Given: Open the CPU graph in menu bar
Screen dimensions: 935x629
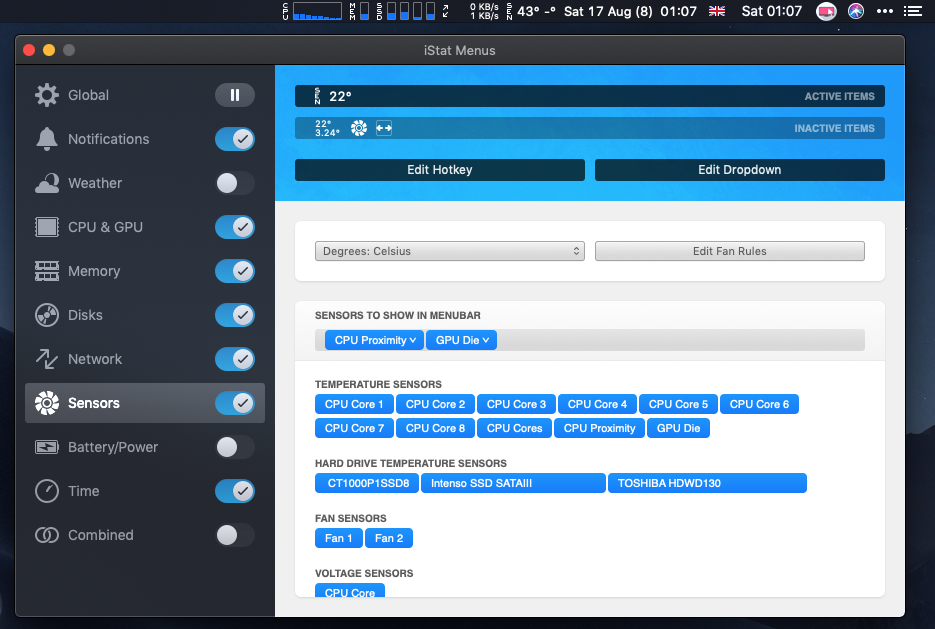Looking at the screenshot, I should pyautogui.click(x=312, y=11).
